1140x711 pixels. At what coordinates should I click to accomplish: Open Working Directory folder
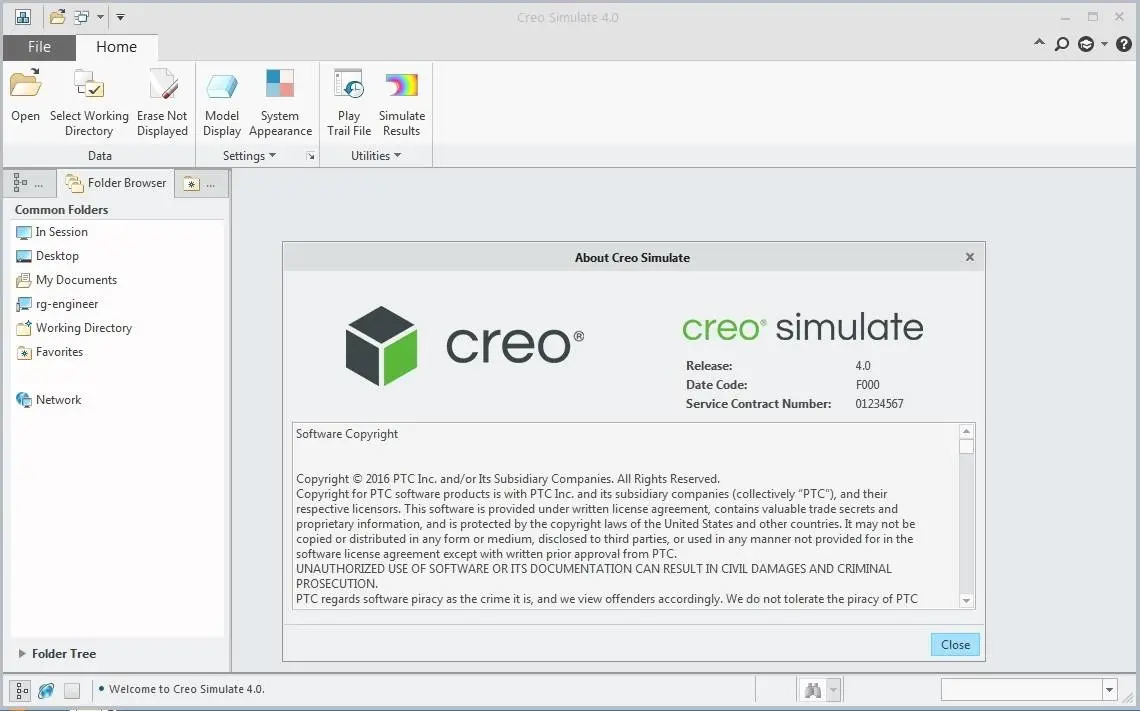click(x=73, y=328)
